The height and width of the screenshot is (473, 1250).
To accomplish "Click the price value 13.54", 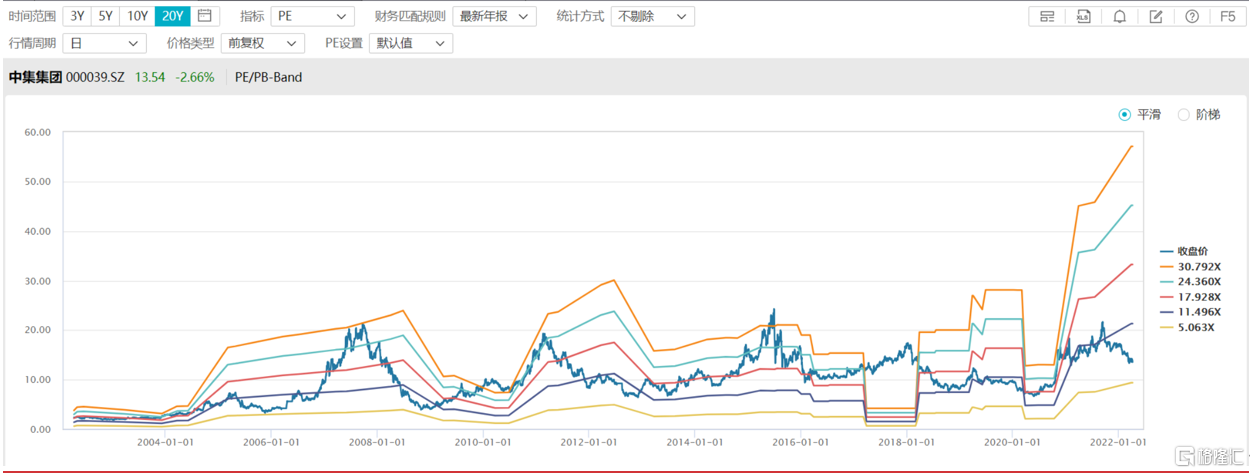I will pyautogui.click(x=150, y=77).
